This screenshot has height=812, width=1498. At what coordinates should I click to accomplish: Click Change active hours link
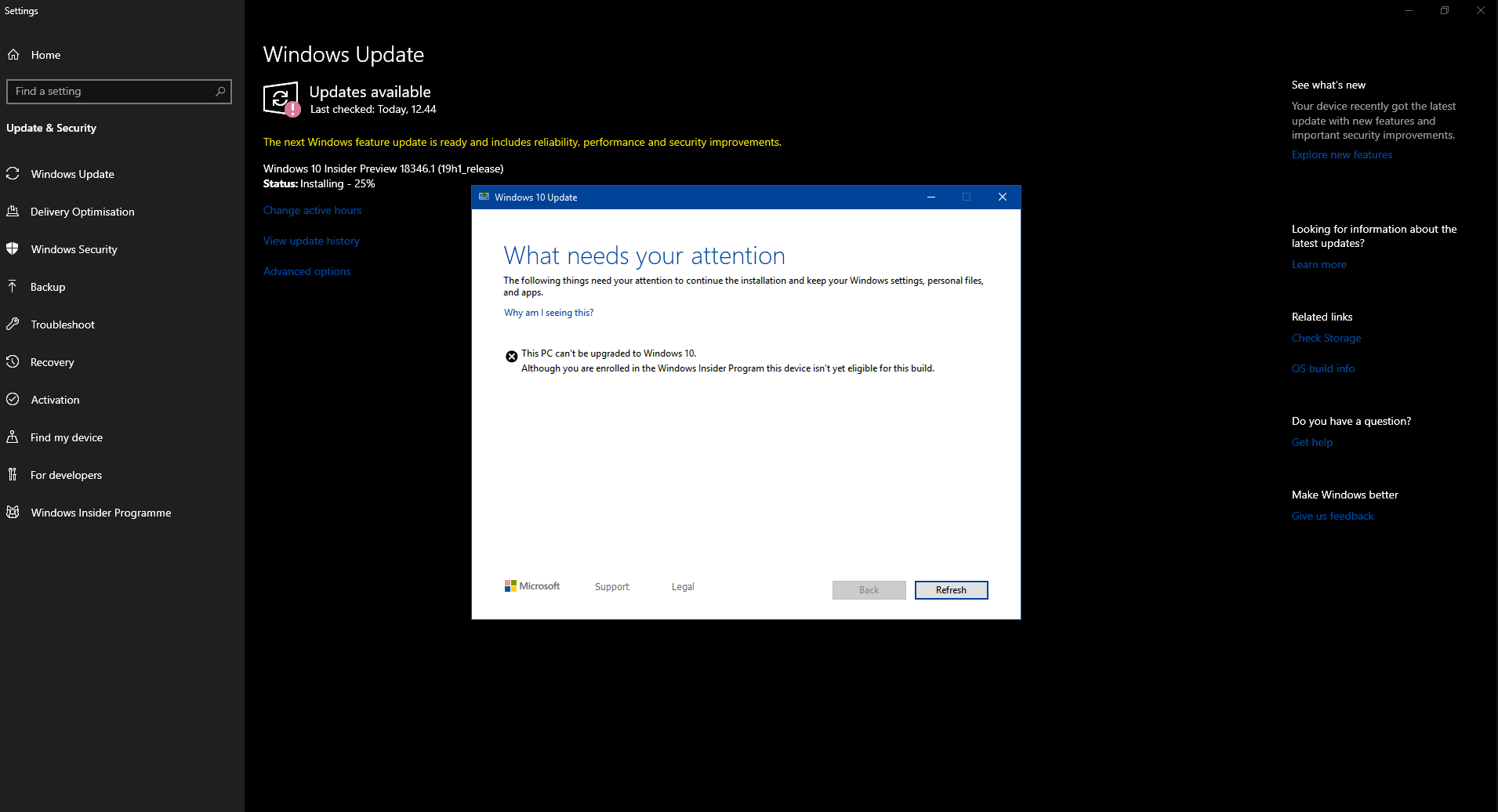click(313, 210)
